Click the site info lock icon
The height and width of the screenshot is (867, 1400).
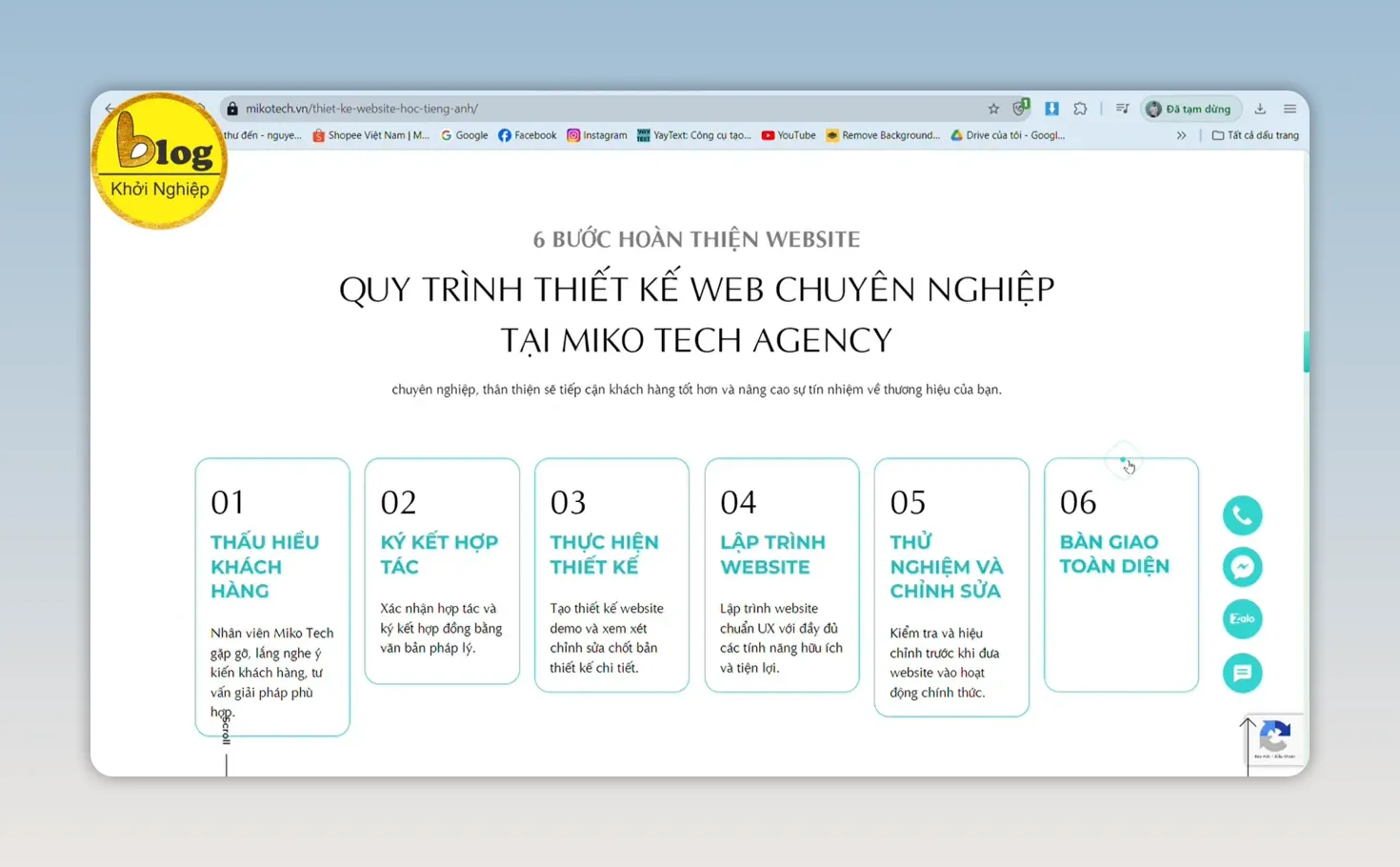(x=232, y=109)
